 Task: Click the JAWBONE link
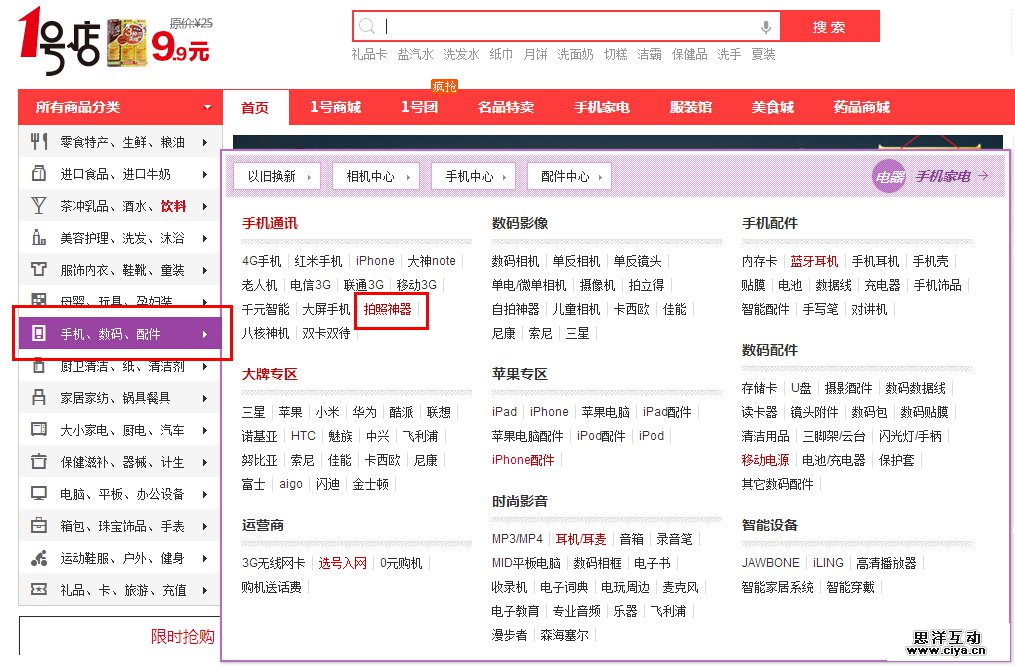coord(770,562)
